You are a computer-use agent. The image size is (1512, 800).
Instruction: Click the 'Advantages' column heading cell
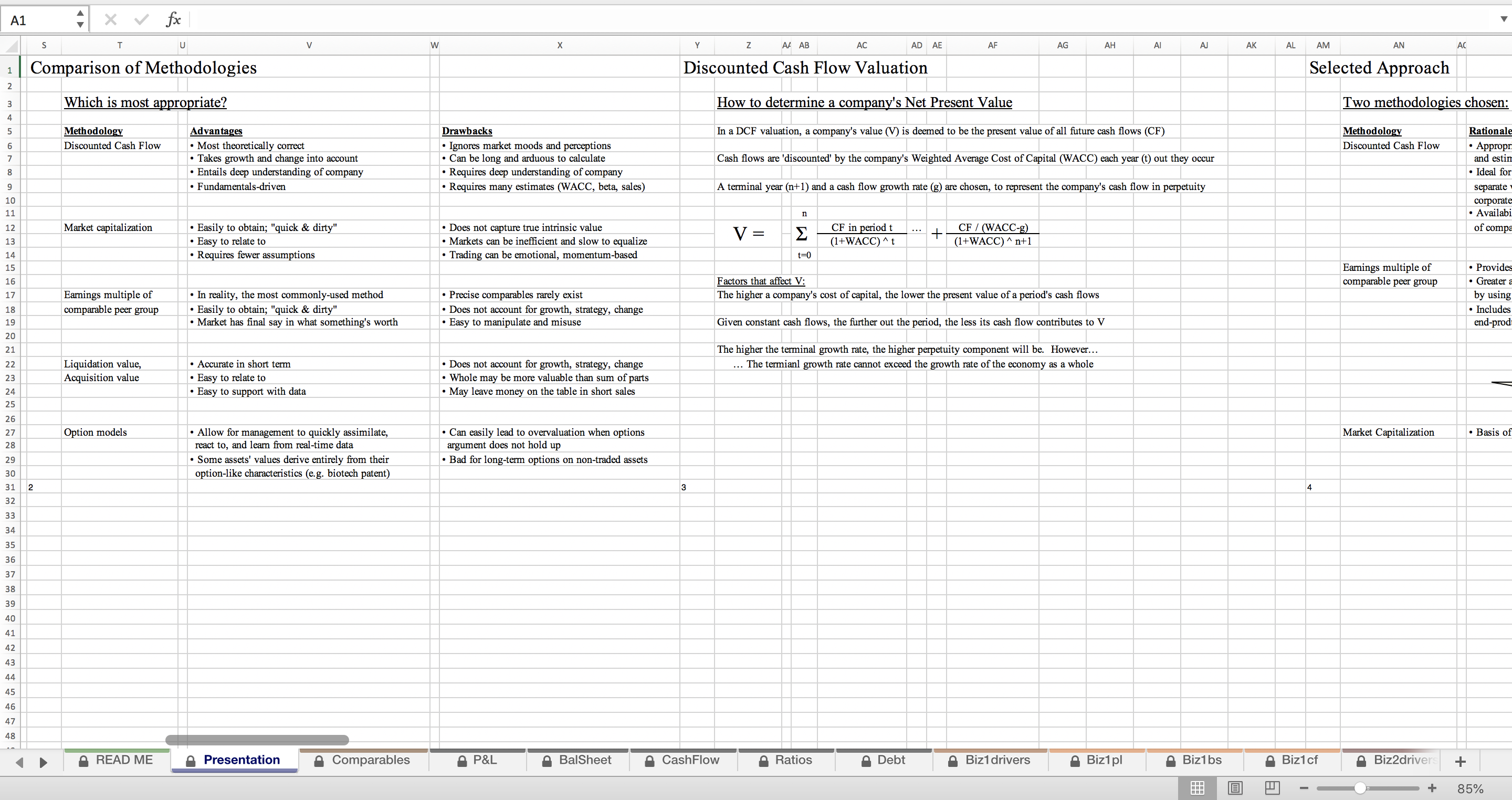[216, 131]
